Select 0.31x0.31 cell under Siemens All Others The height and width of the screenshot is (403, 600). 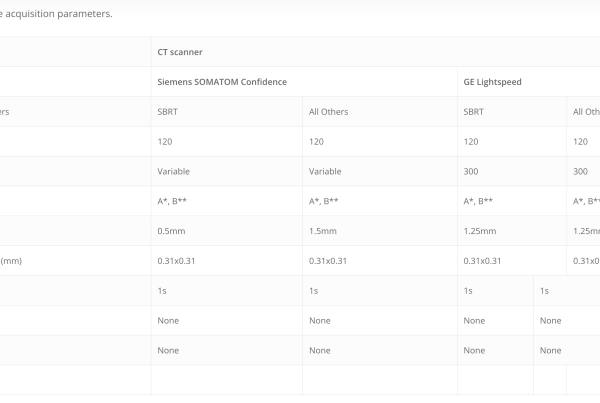coord(380,261)
